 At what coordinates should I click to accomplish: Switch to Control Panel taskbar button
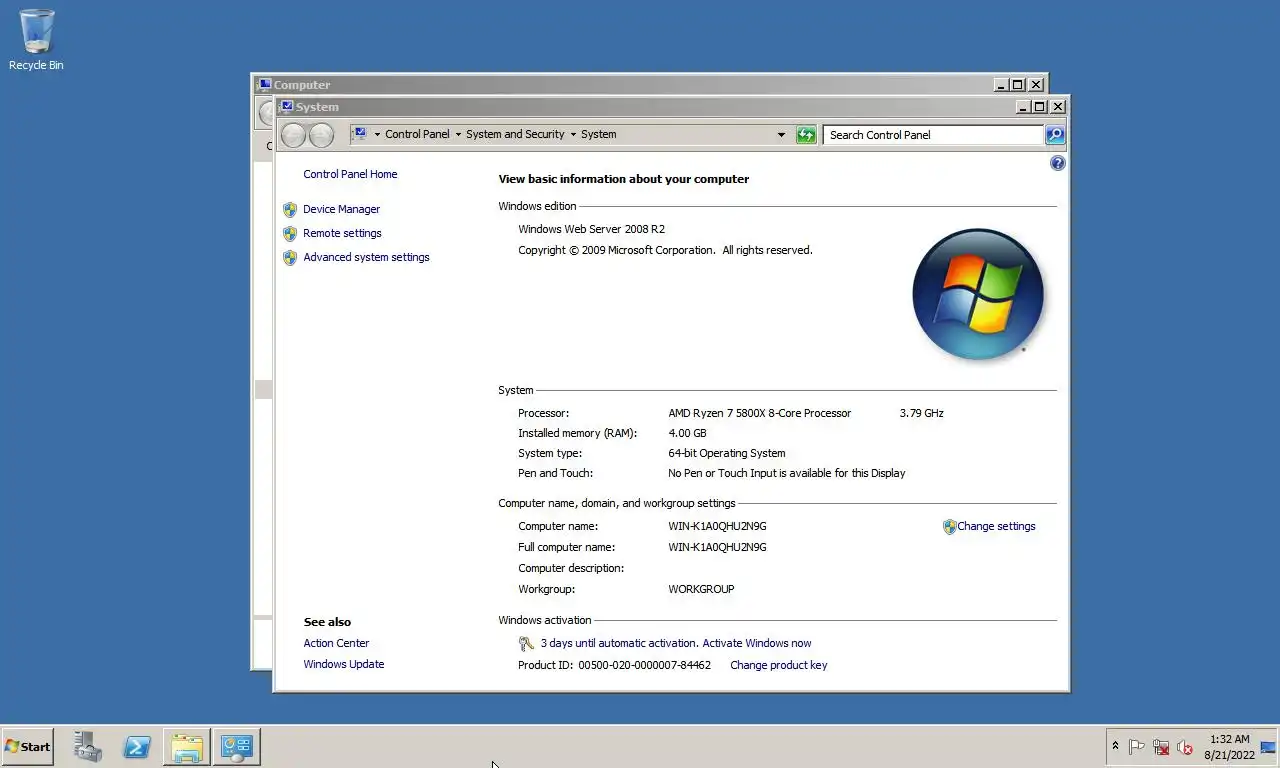pyautogui.click(x=237, y=746)
